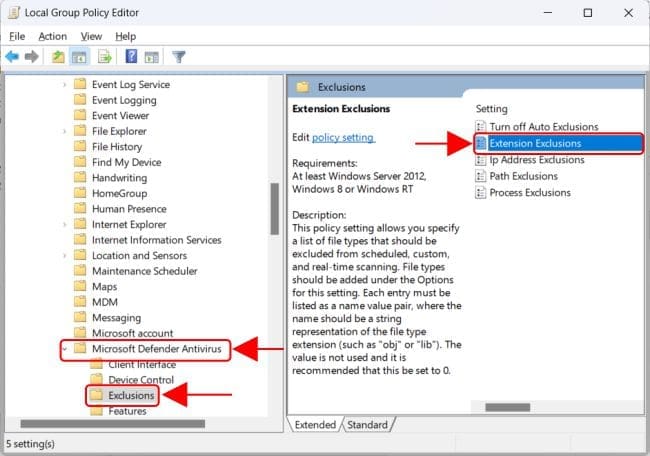This screenshot has height=456, width=650.
Task: Collapse the Microsoft Defender Antivirus node
Action: [x=65, y=349]
